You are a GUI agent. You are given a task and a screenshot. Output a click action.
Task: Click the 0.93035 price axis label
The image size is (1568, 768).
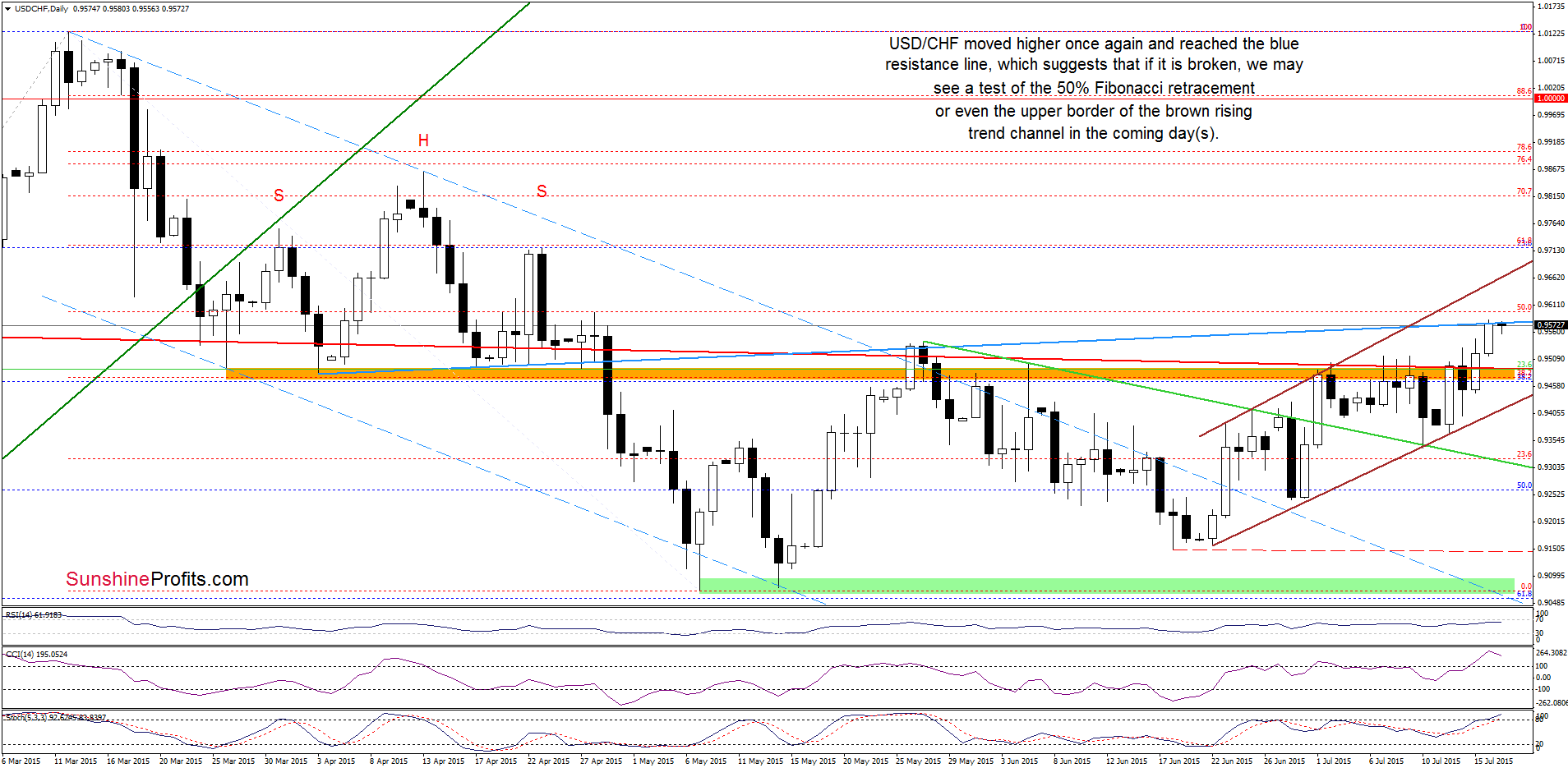[x=1552, y=467]
